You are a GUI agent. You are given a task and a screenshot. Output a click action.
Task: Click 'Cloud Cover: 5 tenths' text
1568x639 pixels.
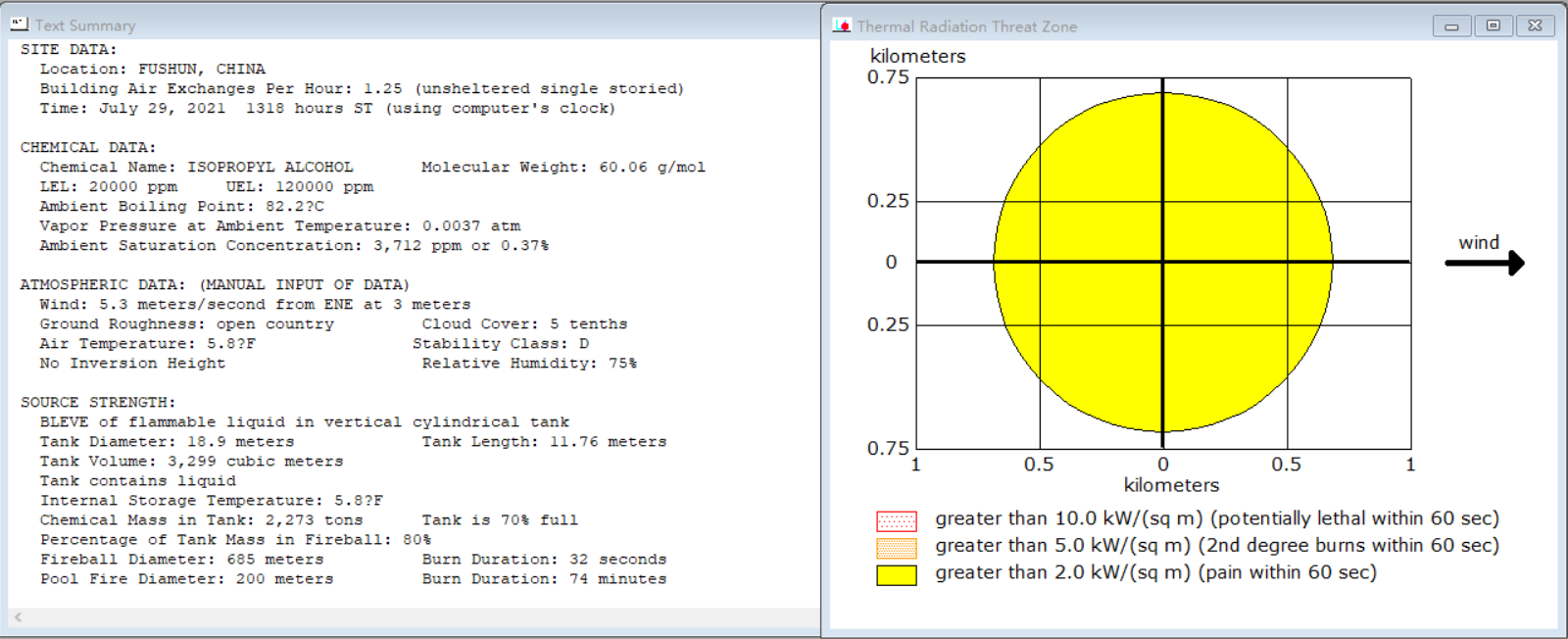(x=524, y=323)
